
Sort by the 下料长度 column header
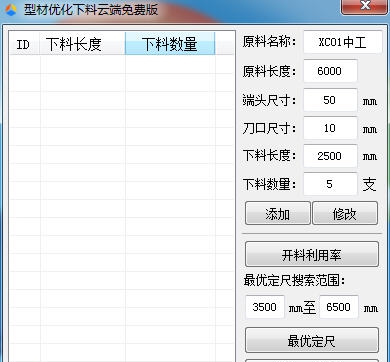(x=82, y=44)
